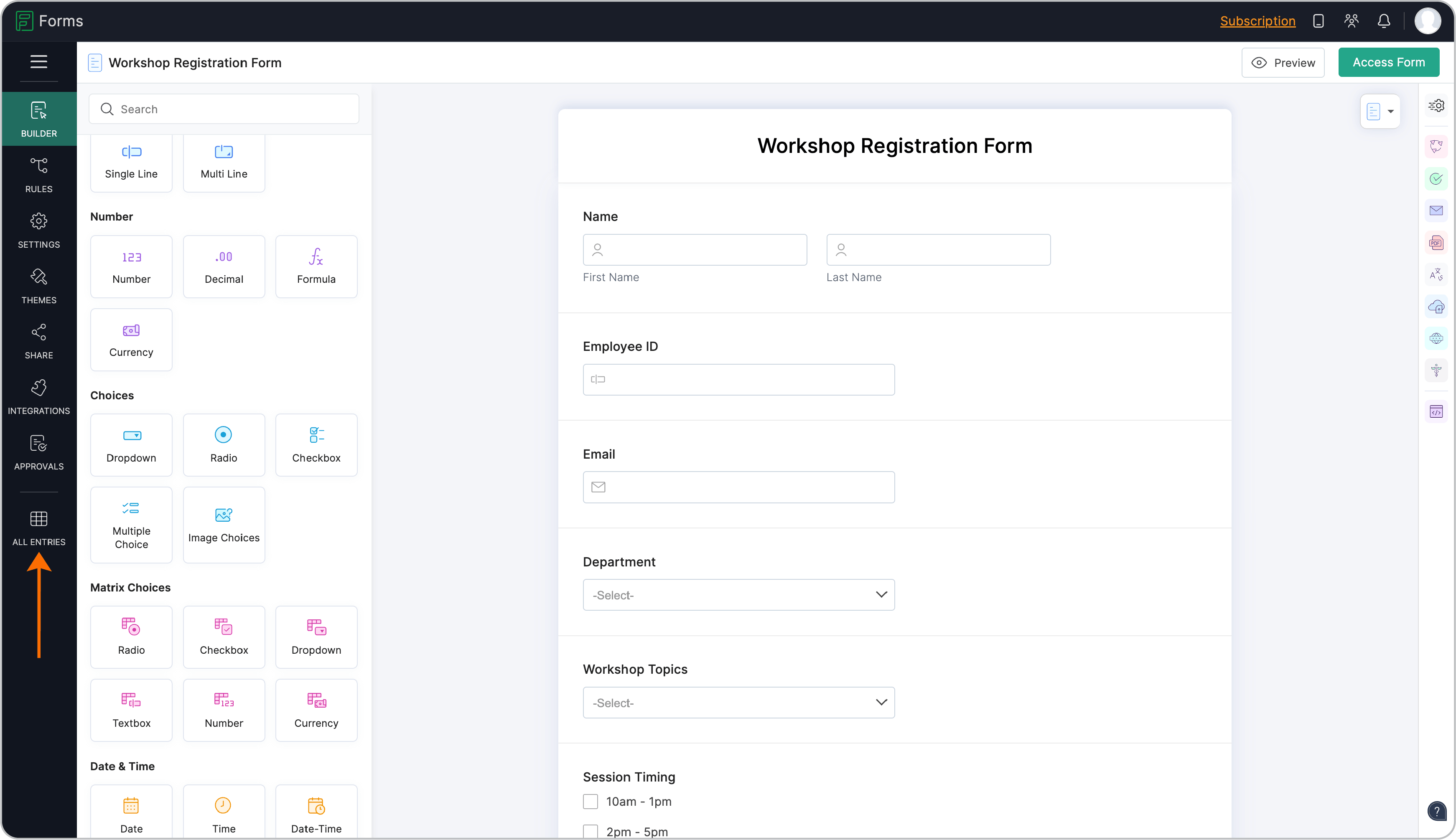Open the All Entries section
Screen dimensions: 1456x840
(39, 527)
